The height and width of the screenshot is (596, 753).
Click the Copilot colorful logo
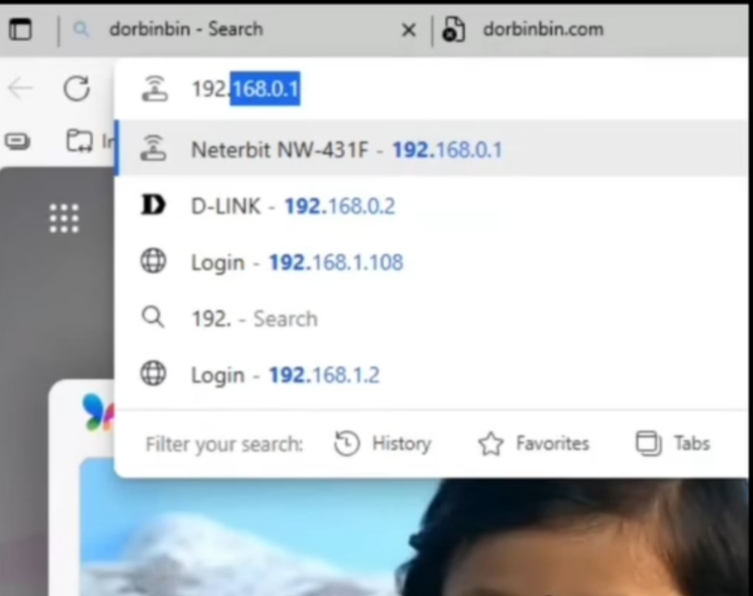click(98, 412)
